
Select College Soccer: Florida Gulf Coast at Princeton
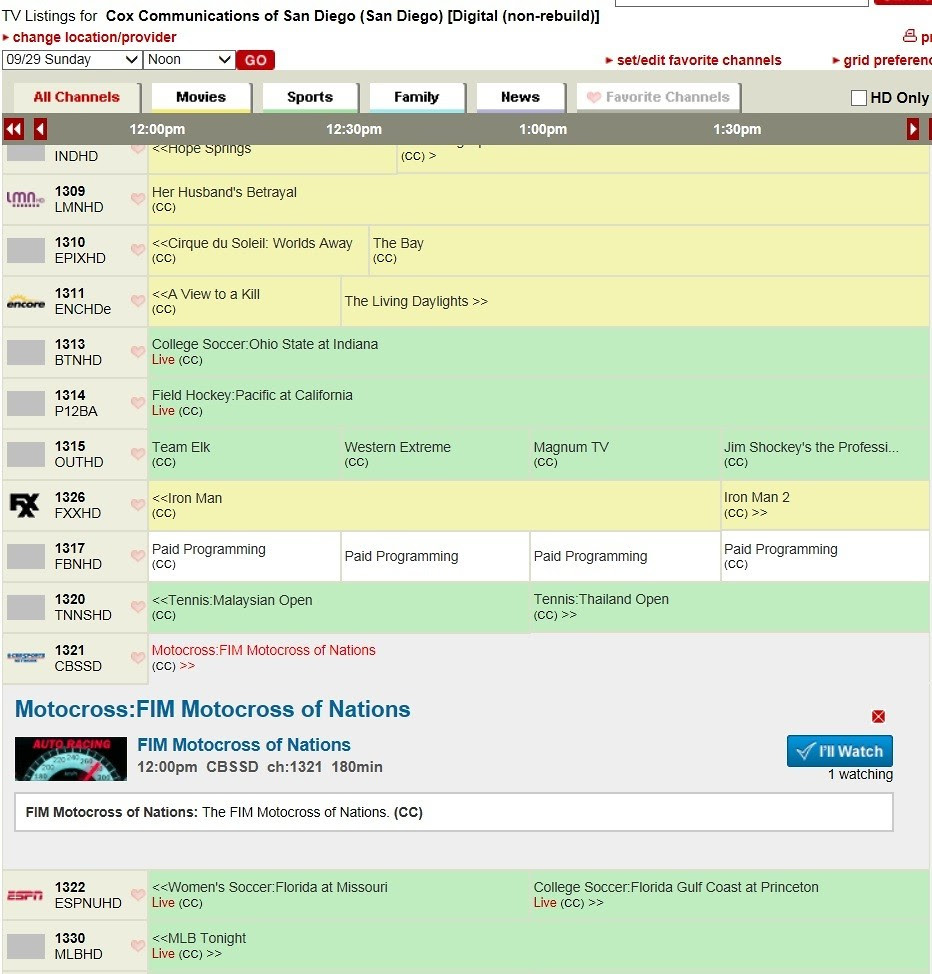click(x=676, y=887)
